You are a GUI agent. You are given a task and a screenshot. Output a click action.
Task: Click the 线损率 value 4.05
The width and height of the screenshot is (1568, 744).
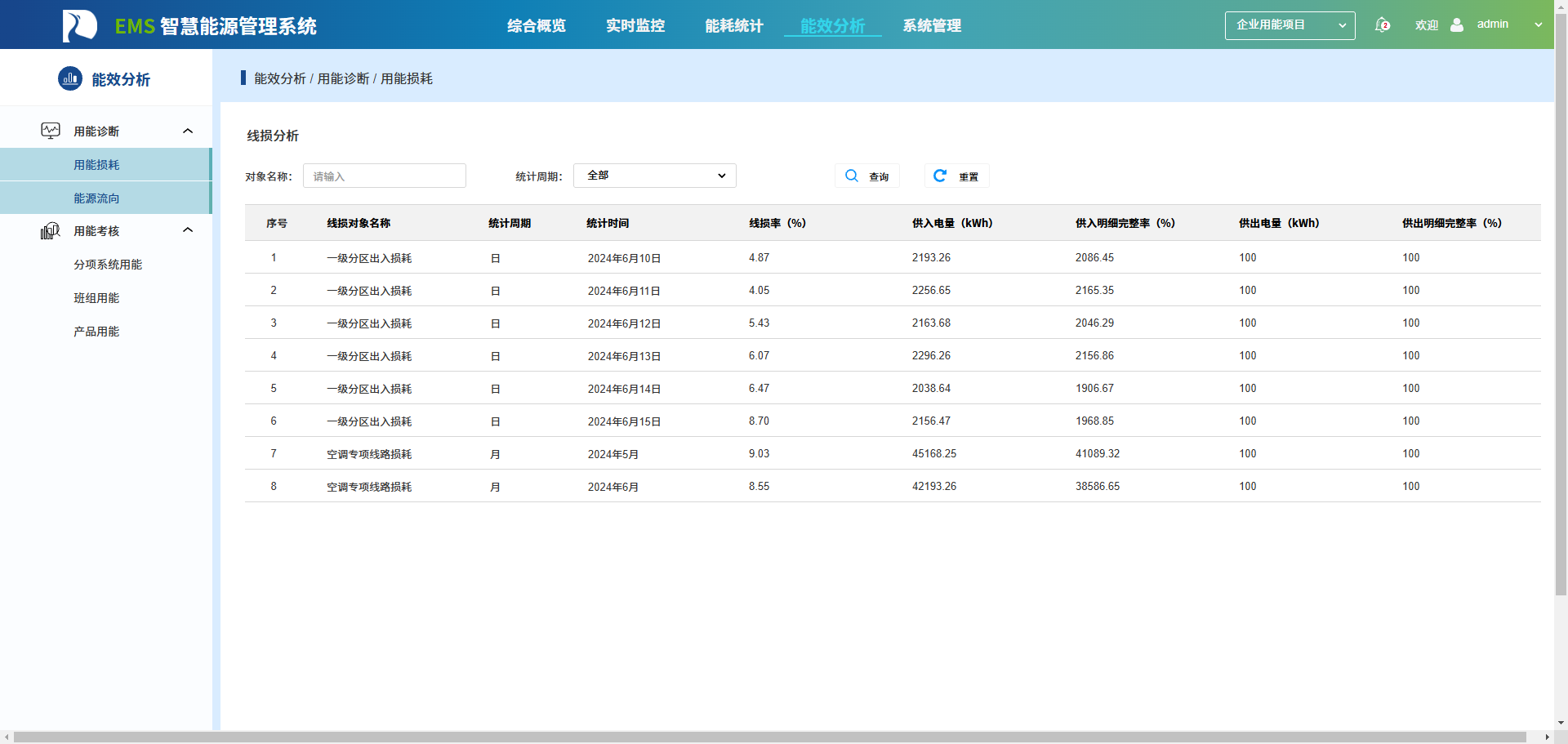point(759,290)
